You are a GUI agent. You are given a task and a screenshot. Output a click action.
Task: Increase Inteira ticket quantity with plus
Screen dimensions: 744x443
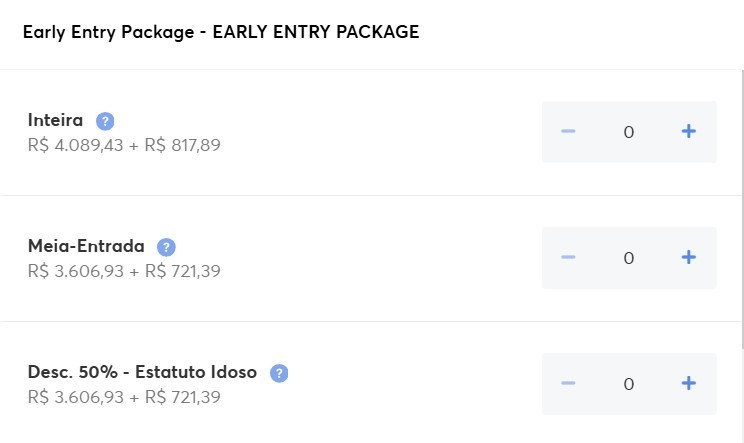pyautogui.click(x=688, y=131)
